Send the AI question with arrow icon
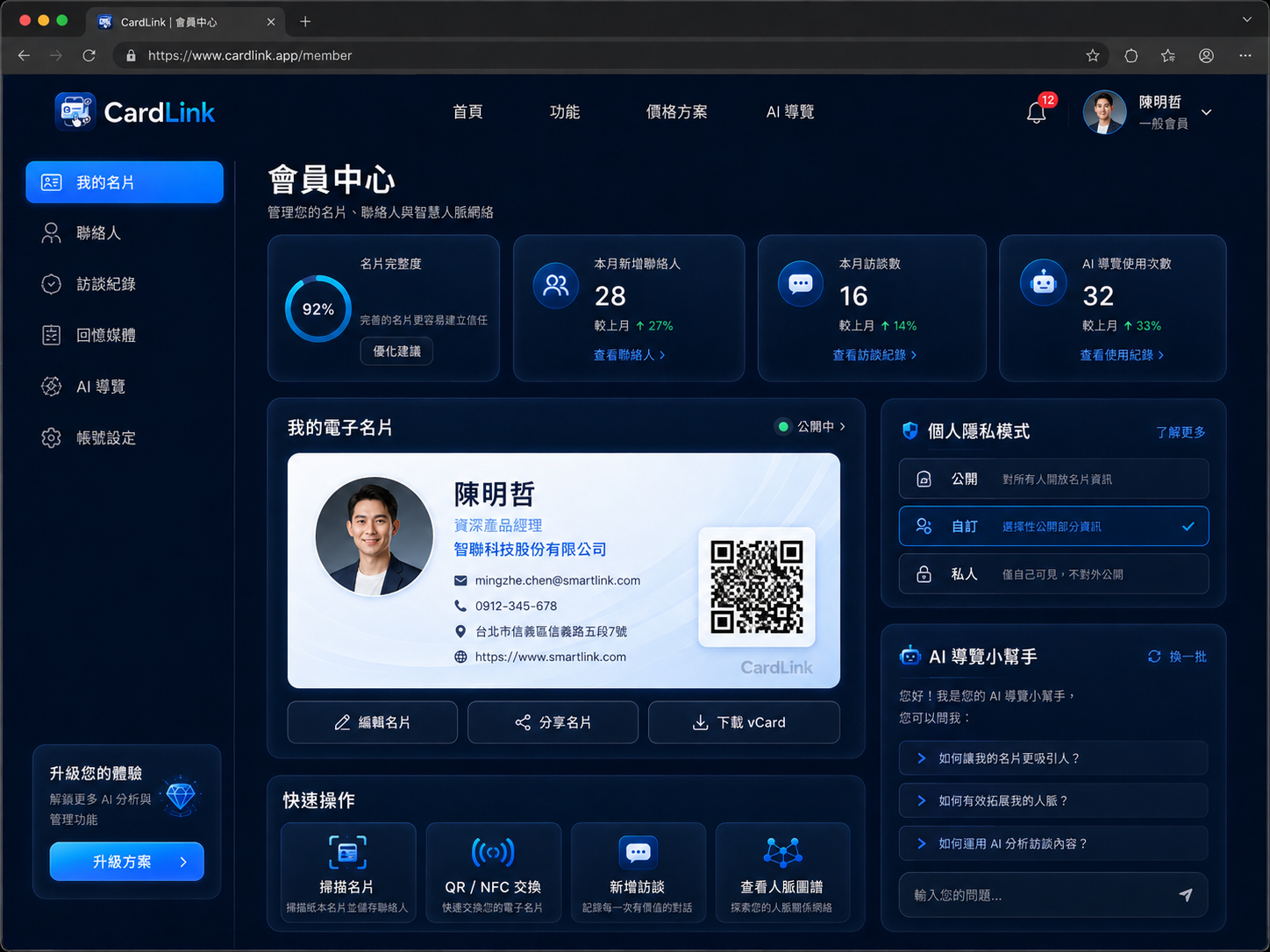 tap(1185, 895)
